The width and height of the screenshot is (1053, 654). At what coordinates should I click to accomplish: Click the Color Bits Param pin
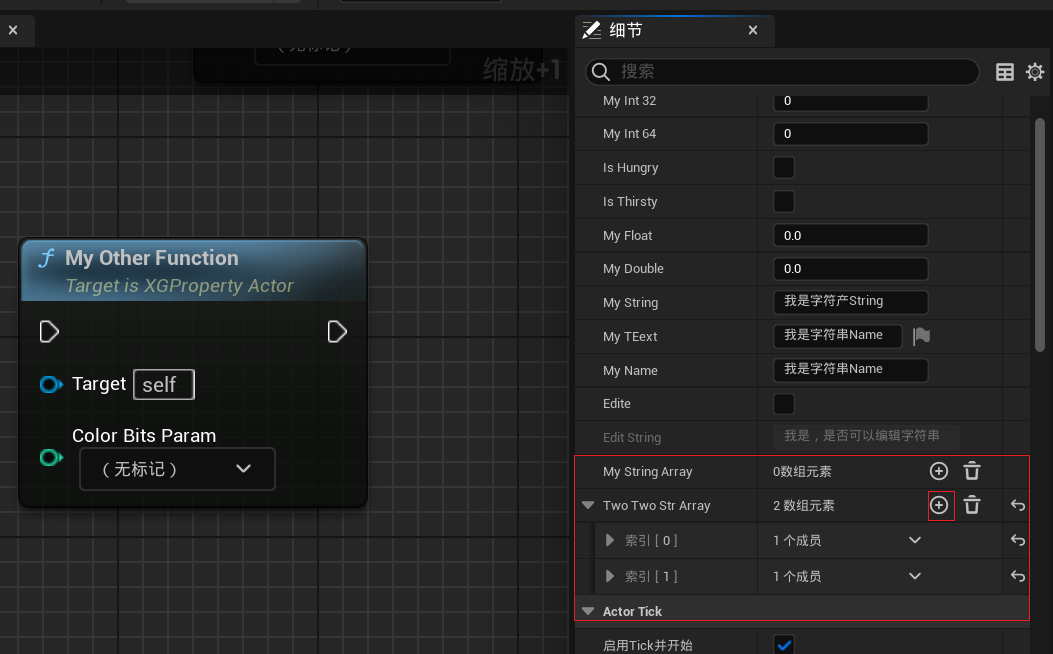click(51, 458)
